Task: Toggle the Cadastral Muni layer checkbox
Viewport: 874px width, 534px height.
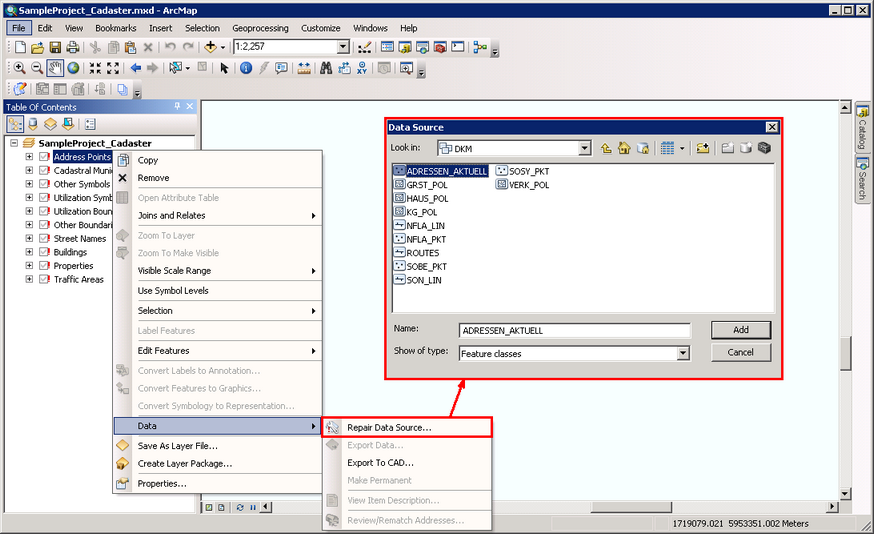Action: click(x=45, y=171)
